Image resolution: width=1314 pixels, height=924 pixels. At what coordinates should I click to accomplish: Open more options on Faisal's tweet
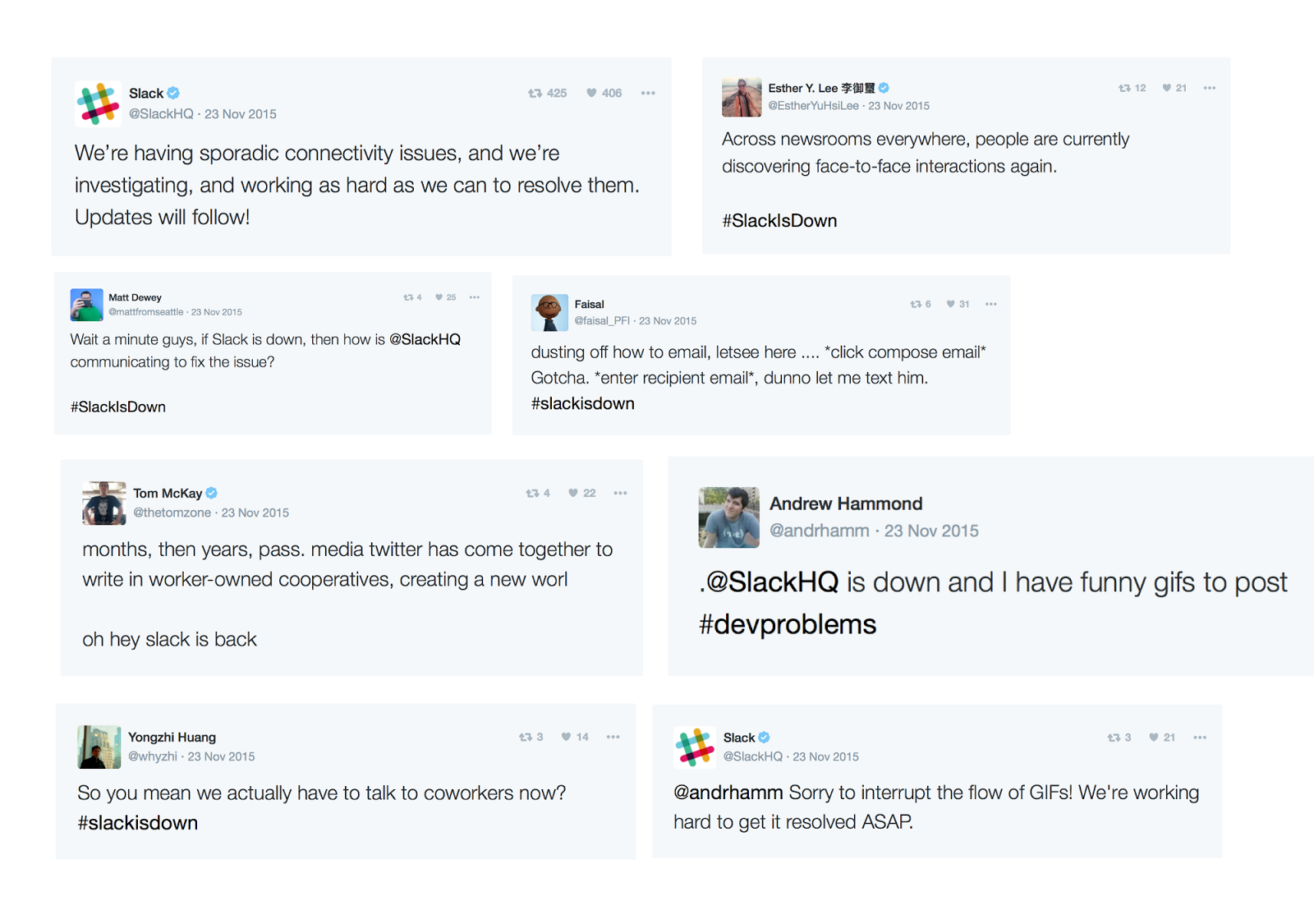point(991,305)
